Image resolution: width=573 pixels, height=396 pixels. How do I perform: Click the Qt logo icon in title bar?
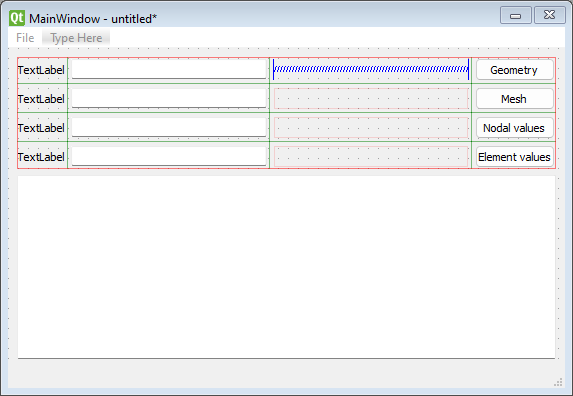pos(17,18)
